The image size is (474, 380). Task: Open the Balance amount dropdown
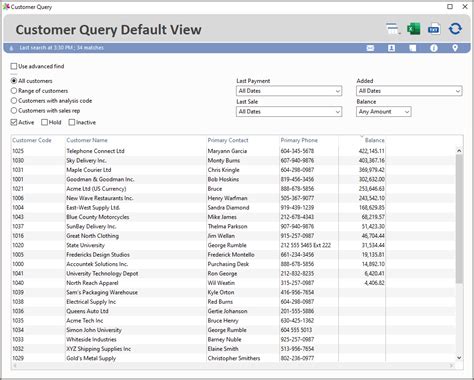coord(384,111)
